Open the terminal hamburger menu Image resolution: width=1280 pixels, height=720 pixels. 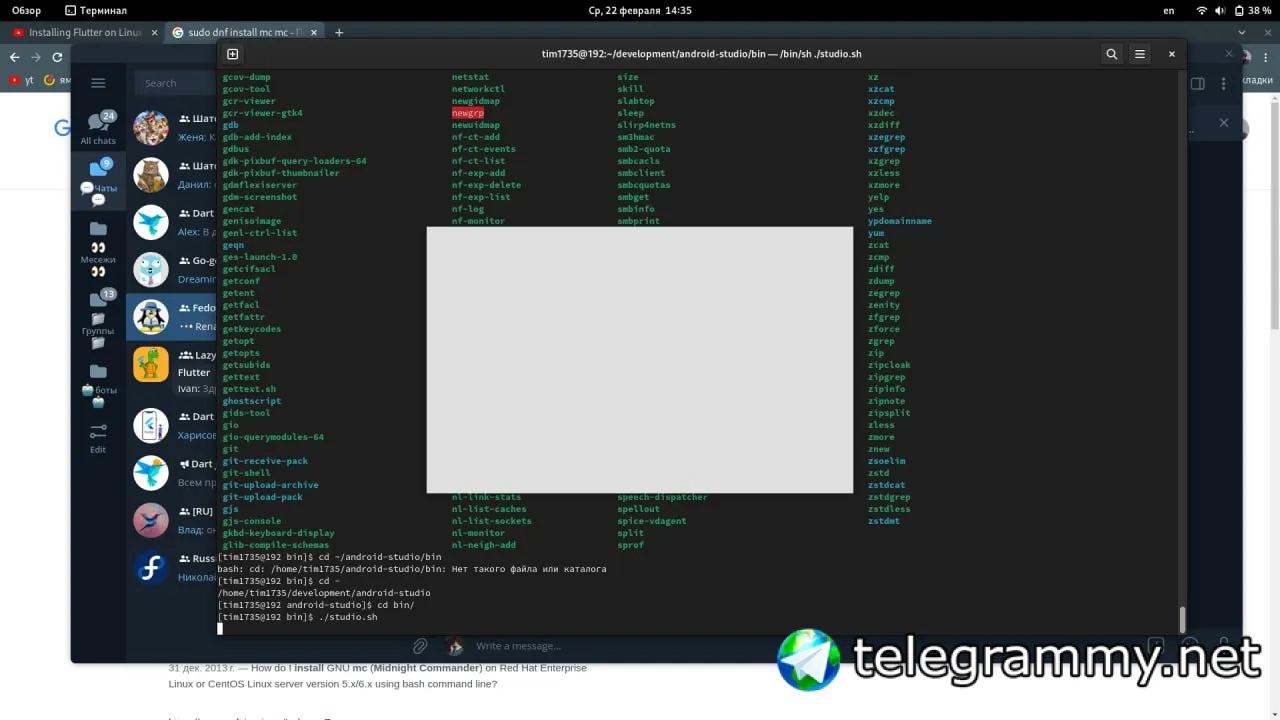click(x=1139, y=54)
